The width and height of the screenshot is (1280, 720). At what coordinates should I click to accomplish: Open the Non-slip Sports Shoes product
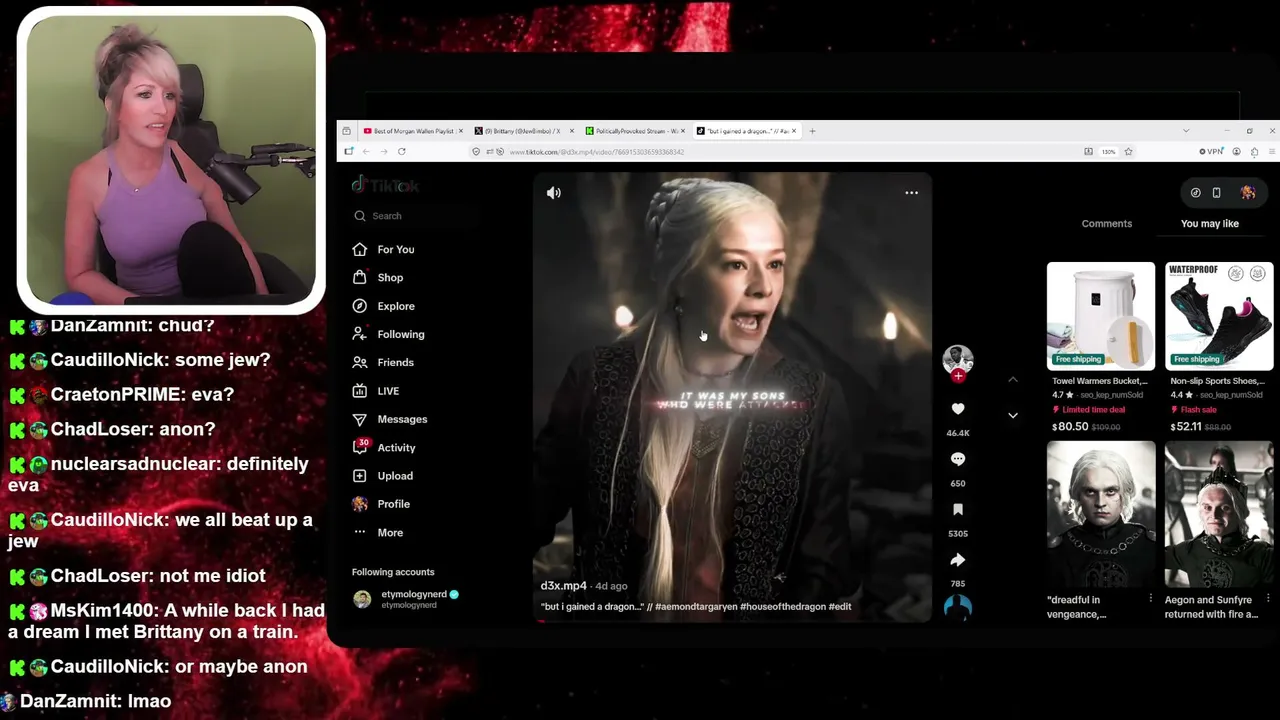[x=1219, y=316]
